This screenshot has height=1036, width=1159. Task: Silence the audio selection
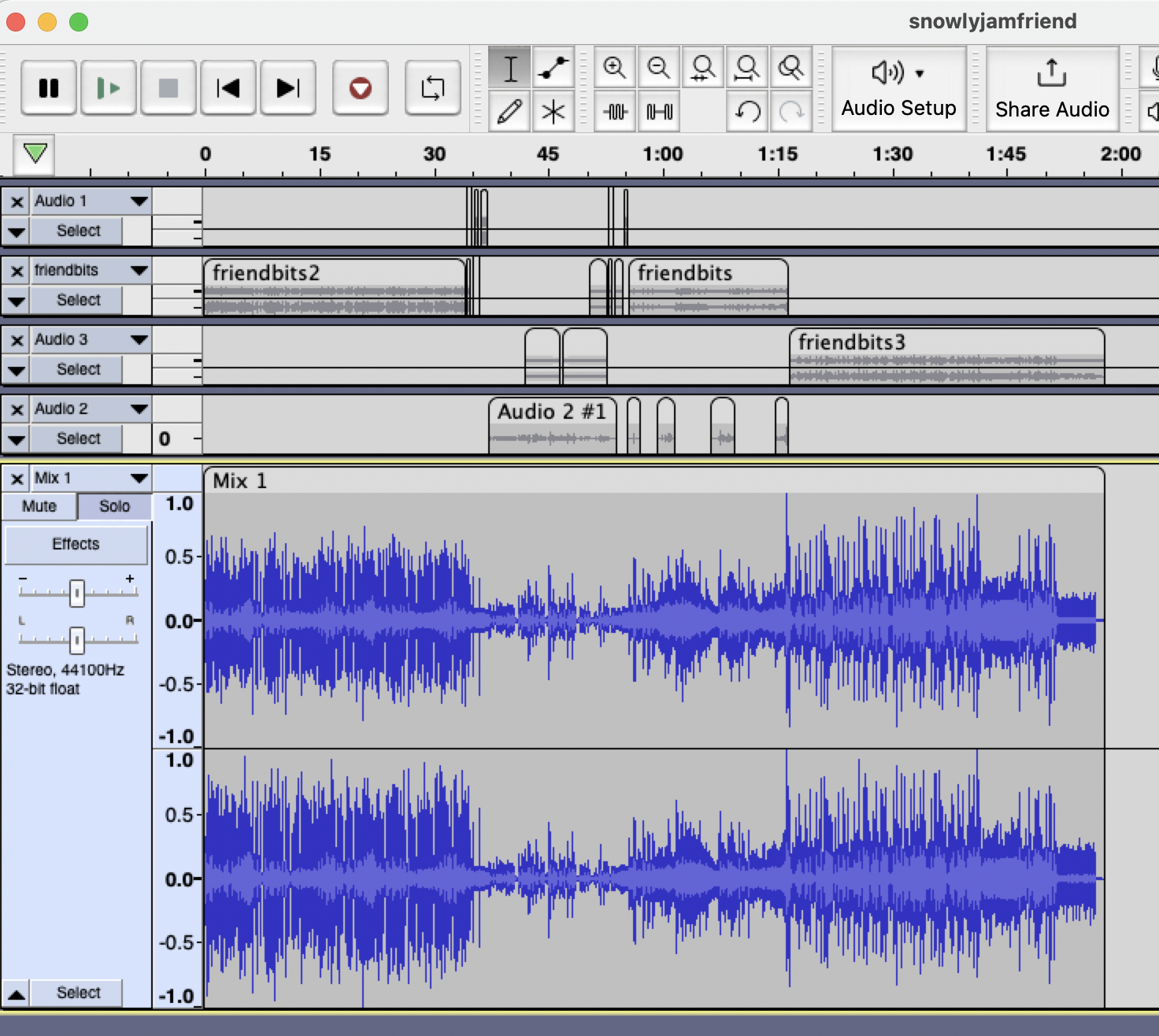(659, 112)
